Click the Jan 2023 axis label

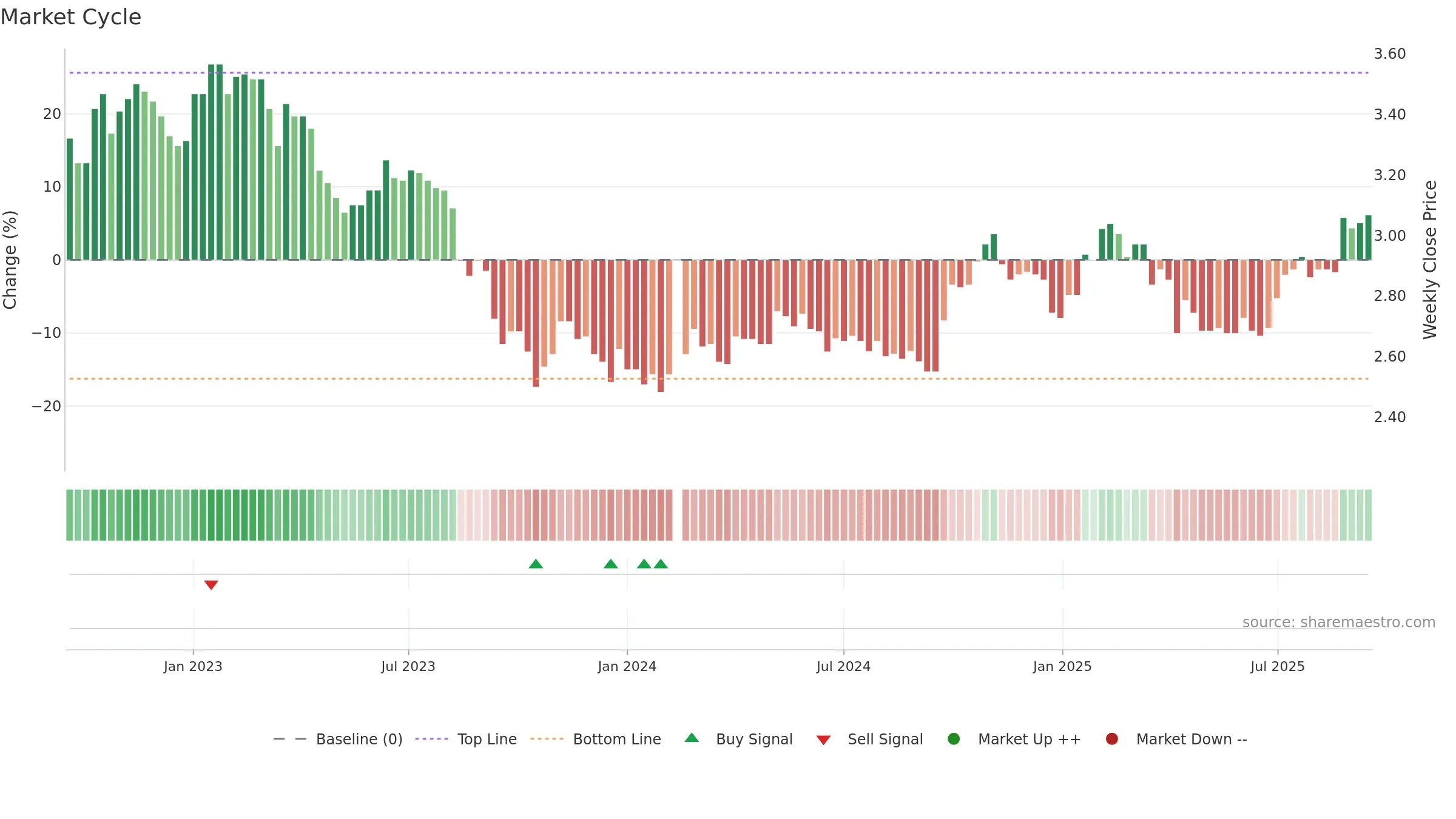point(193,667)
